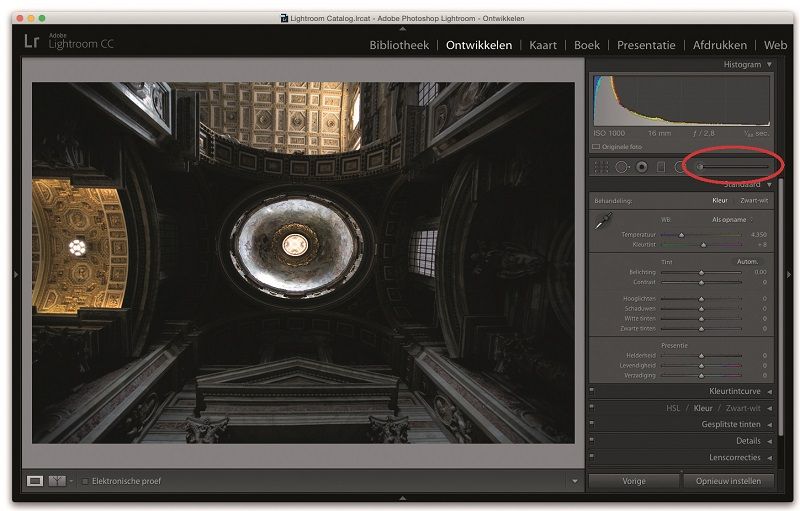
Task: Click the adjustment brush slider handle
Action: click(x=700, y=167)
